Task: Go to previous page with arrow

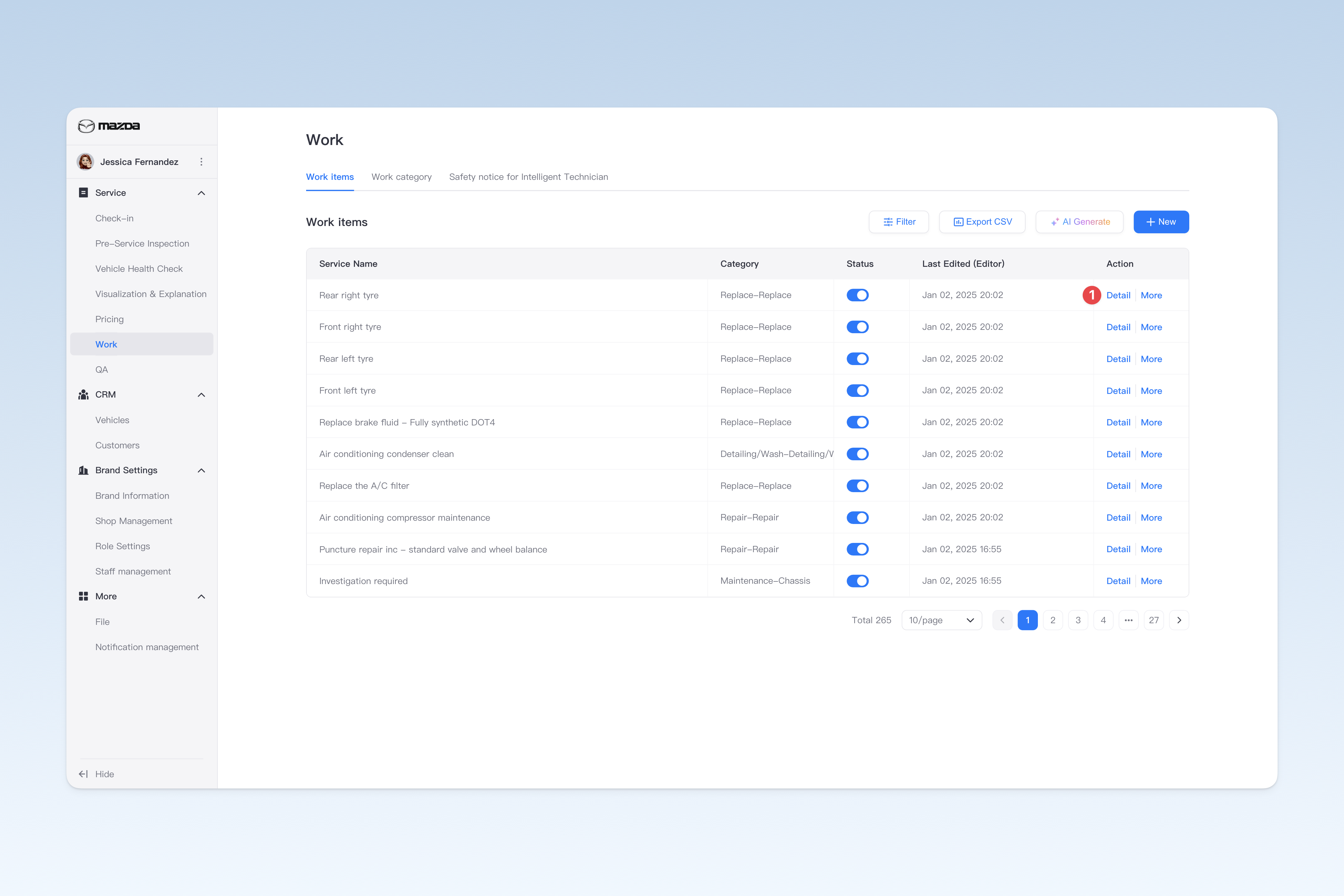Action: pyautogui.click(x=1002, y=620)
